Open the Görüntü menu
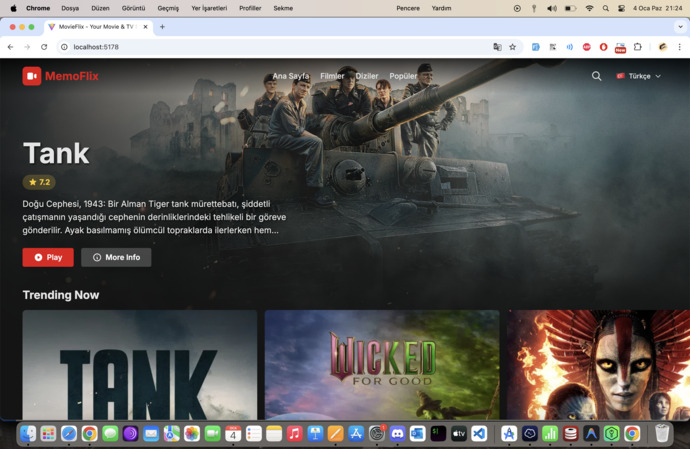This screenshot has width=690, height=449. [133, 8]
